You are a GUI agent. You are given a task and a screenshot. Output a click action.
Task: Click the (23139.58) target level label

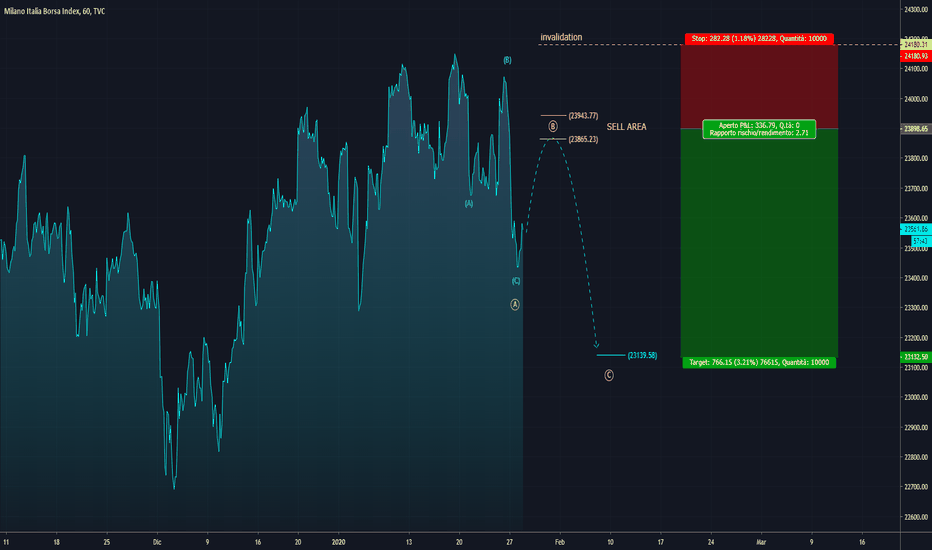pos(643,356)
